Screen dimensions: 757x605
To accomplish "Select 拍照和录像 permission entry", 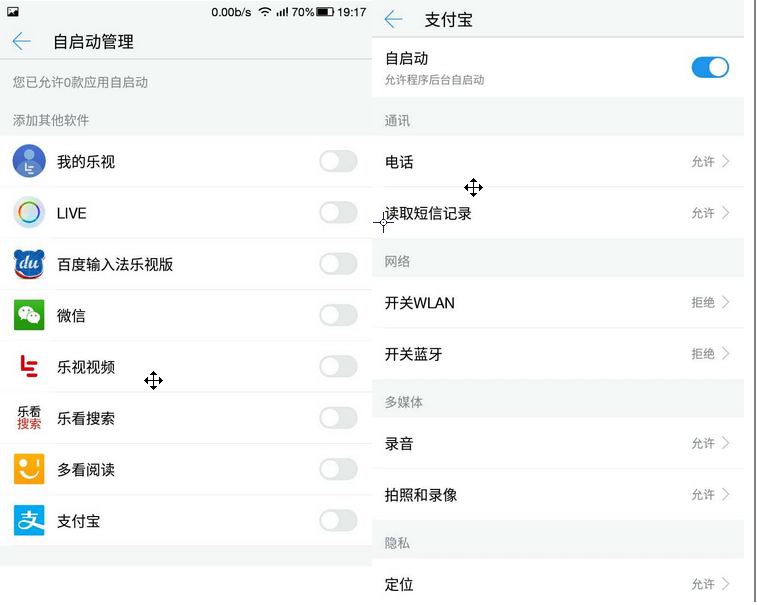I will coord(558,494).
